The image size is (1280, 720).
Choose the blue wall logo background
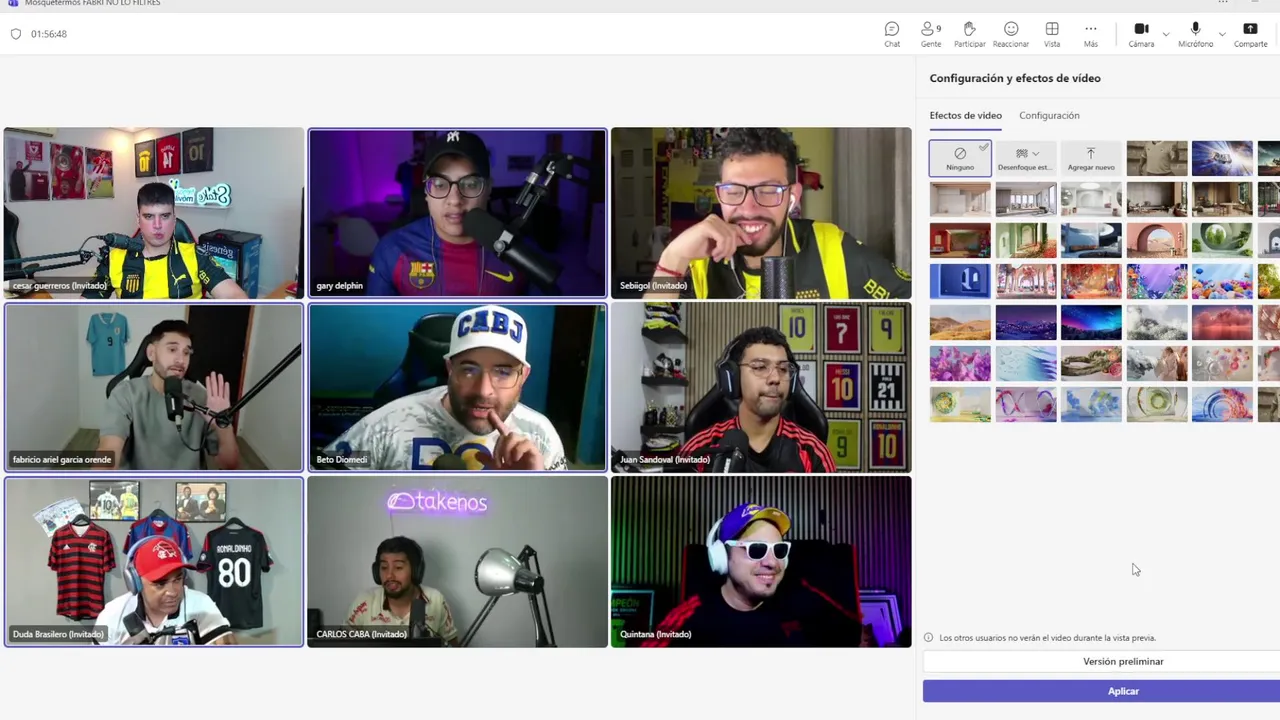coord(960,281)
